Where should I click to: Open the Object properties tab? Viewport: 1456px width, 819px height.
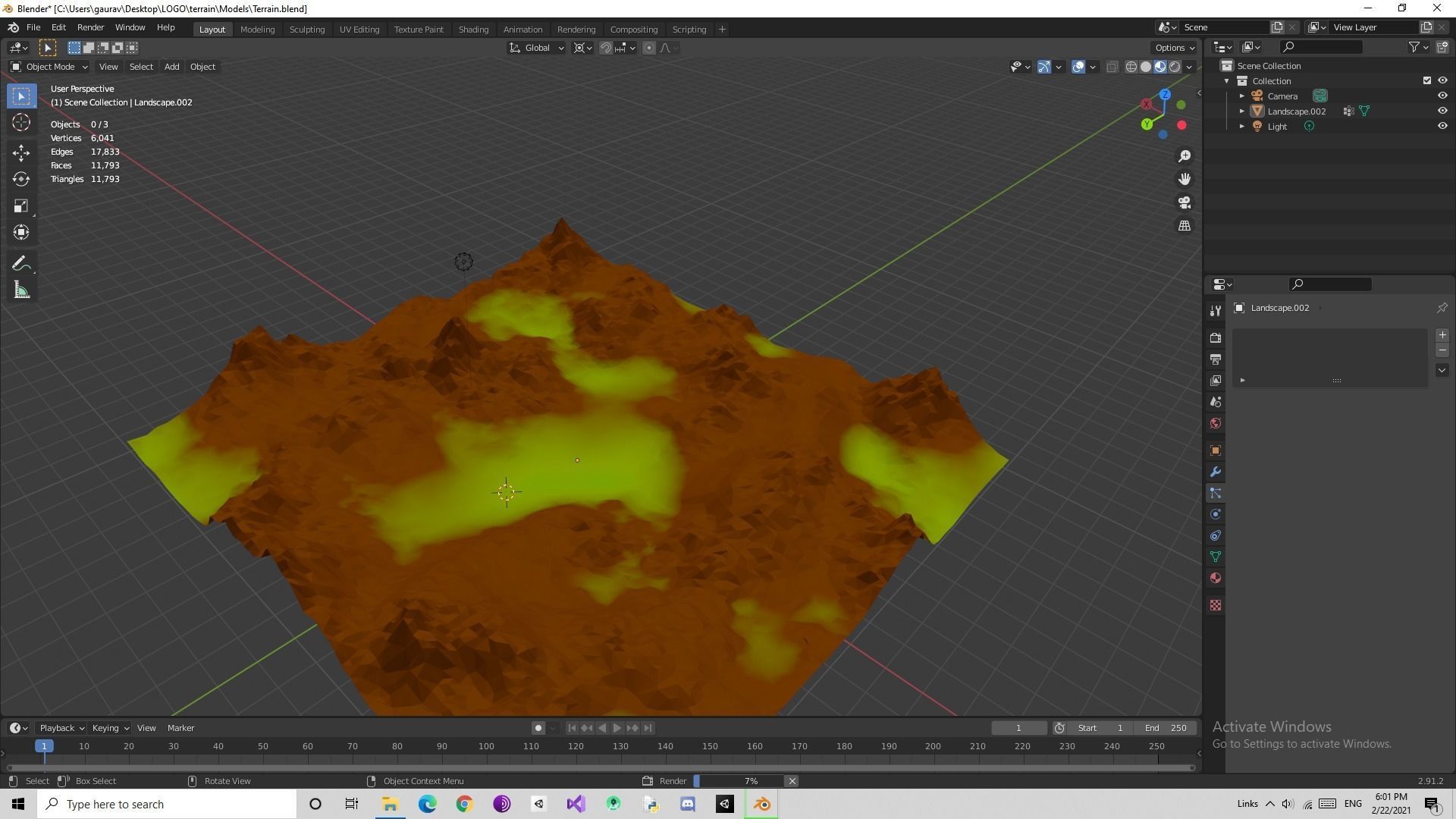[x=1216, y=450]
